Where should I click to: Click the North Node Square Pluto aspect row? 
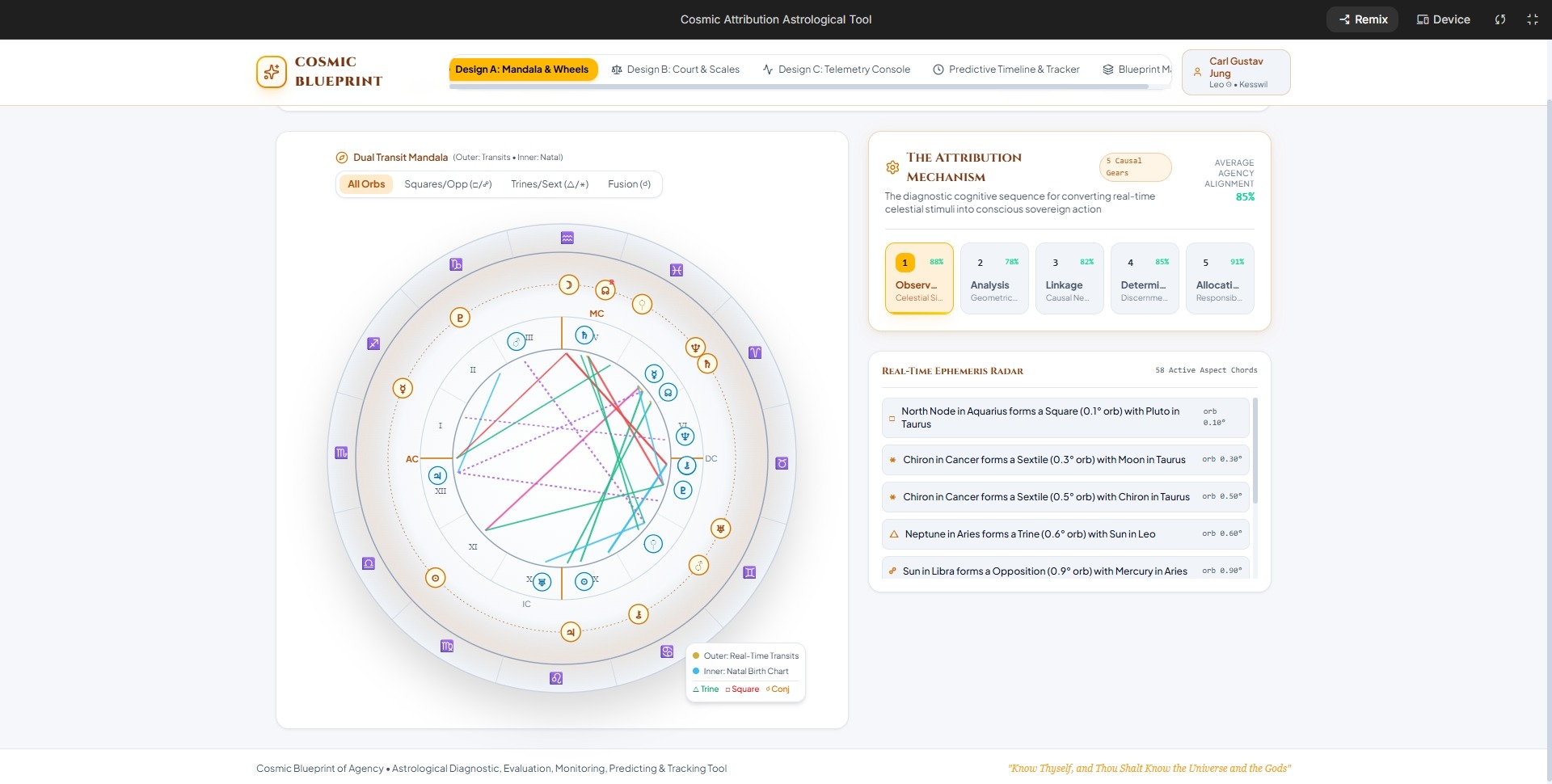1065,418
